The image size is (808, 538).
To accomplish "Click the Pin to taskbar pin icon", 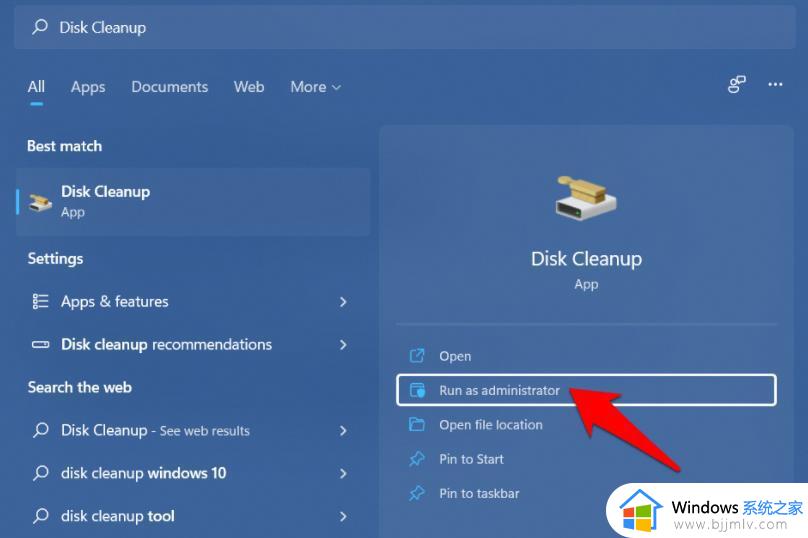I will pyautogui.click(x=416, y=493).
